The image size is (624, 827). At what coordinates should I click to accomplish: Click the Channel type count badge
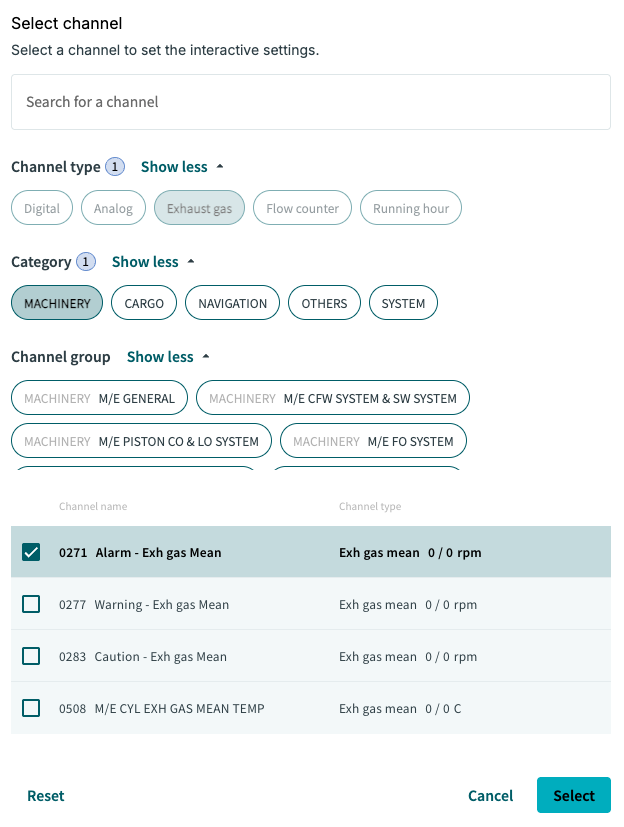click(x=115, y=167)
